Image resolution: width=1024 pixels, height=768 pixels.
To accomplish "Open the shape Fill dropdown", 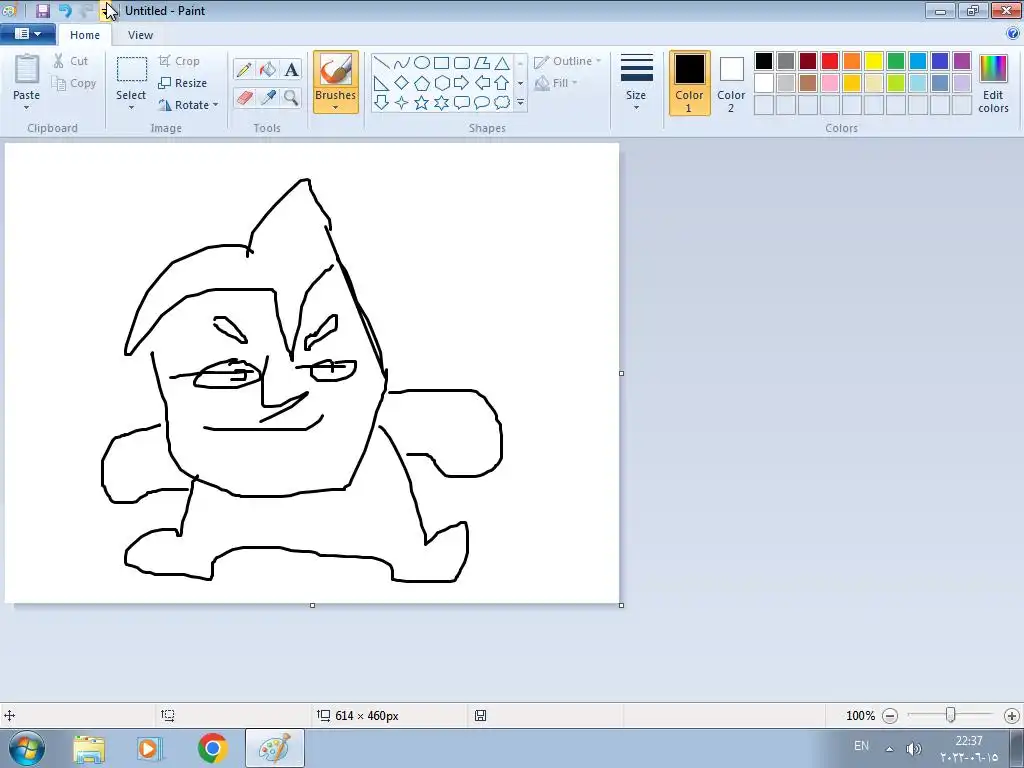I will tap(556, 83).
